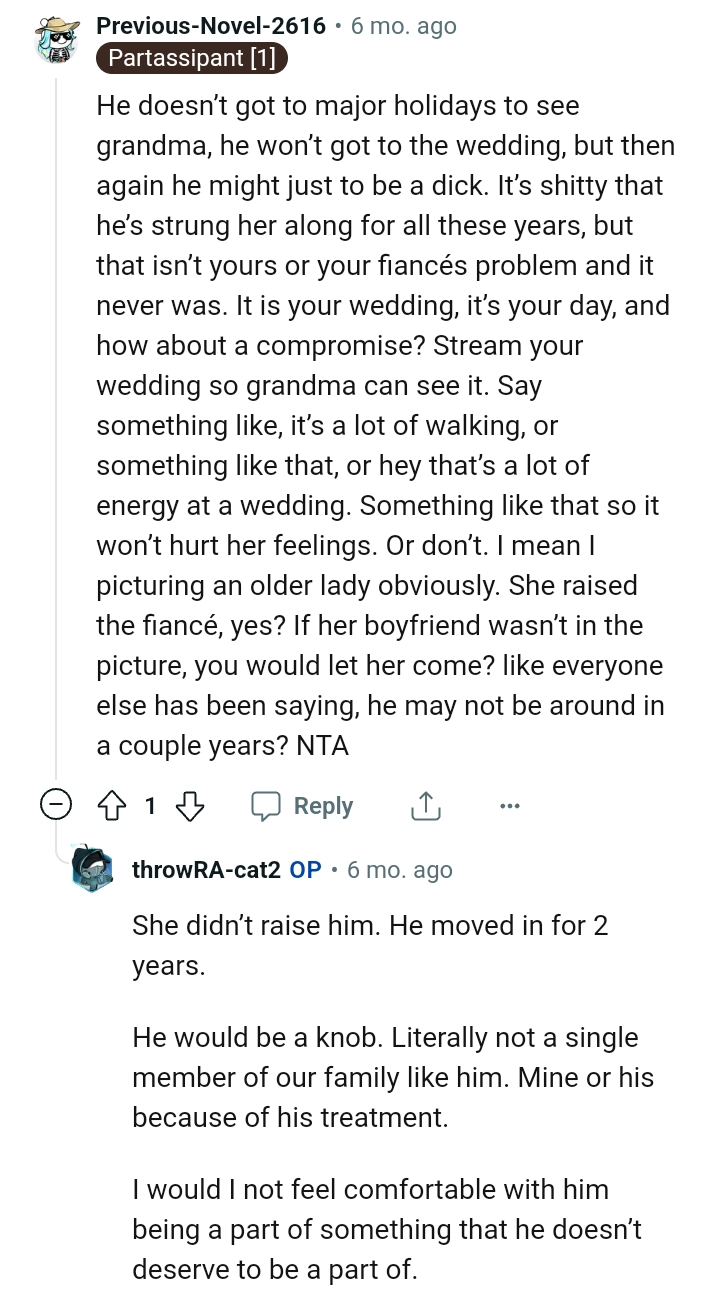This screenshot has width=720, height=1309.
Task: Click the OP badge next to throwRA-cat2
Action: point(305,869)
